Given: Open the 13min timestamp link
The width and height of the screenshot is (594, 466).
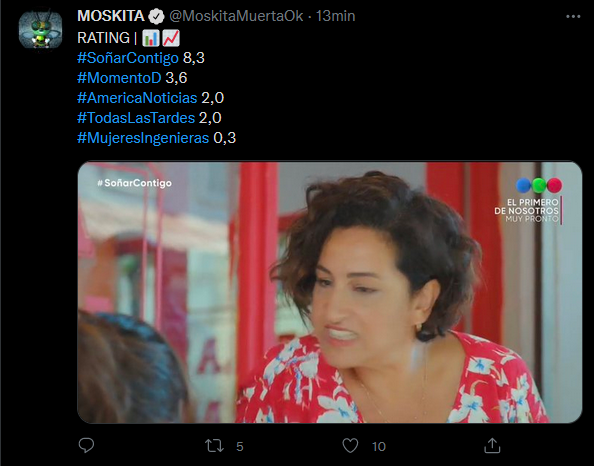Looking at the screenshot, I should [335, 16].
